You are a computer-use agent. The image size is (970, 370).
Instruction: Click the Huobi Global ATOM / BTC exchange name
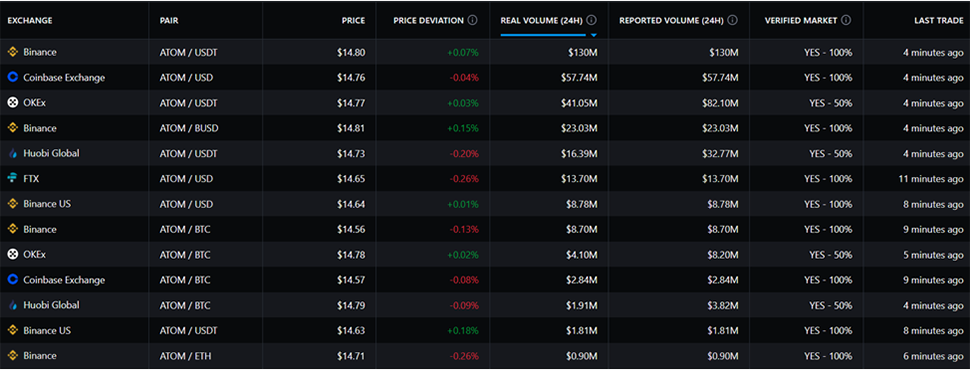pyautogui.click(x=51, y=305)
